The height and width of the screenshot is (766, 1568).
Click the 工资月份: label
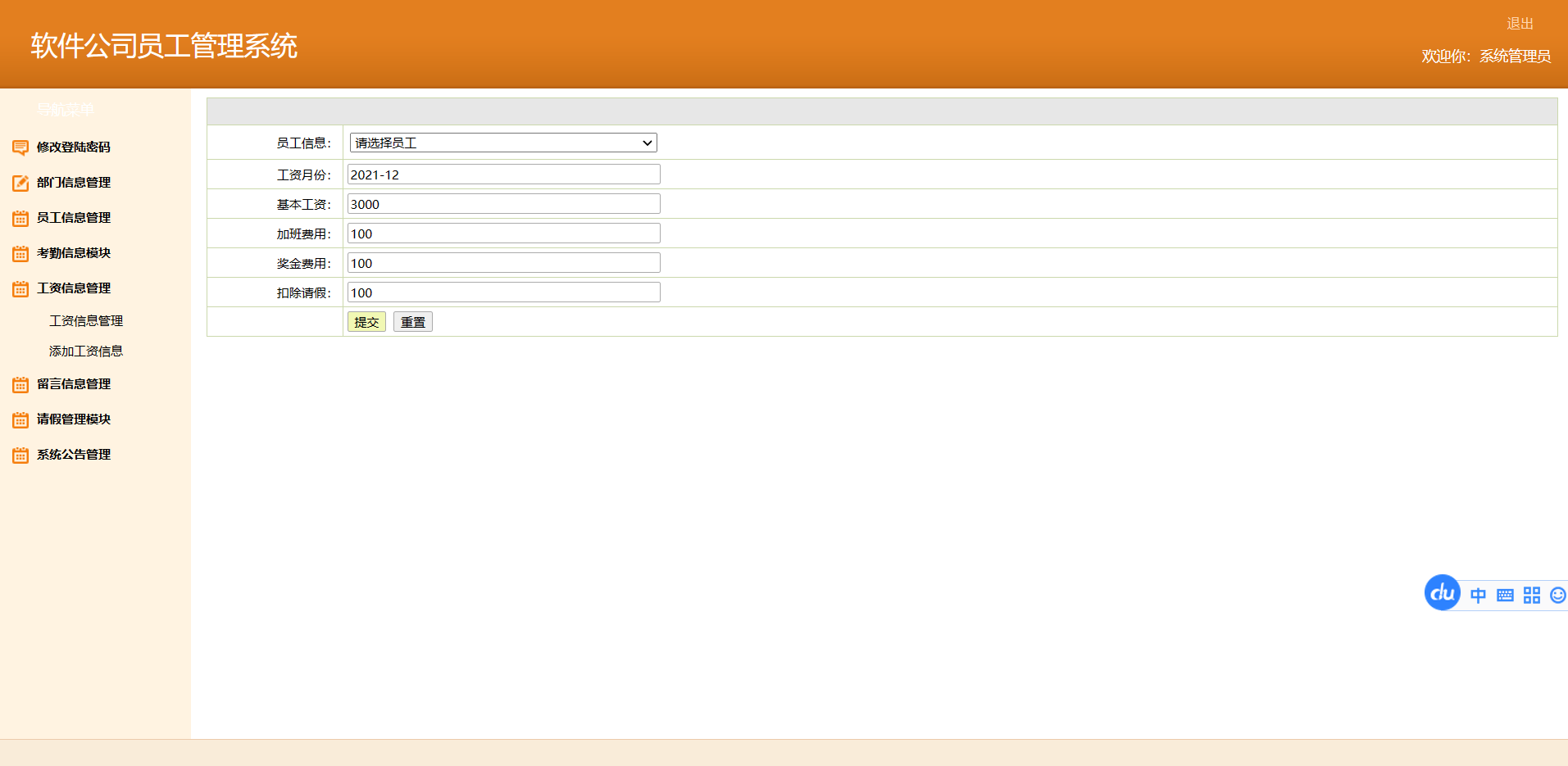click(304, 175)
